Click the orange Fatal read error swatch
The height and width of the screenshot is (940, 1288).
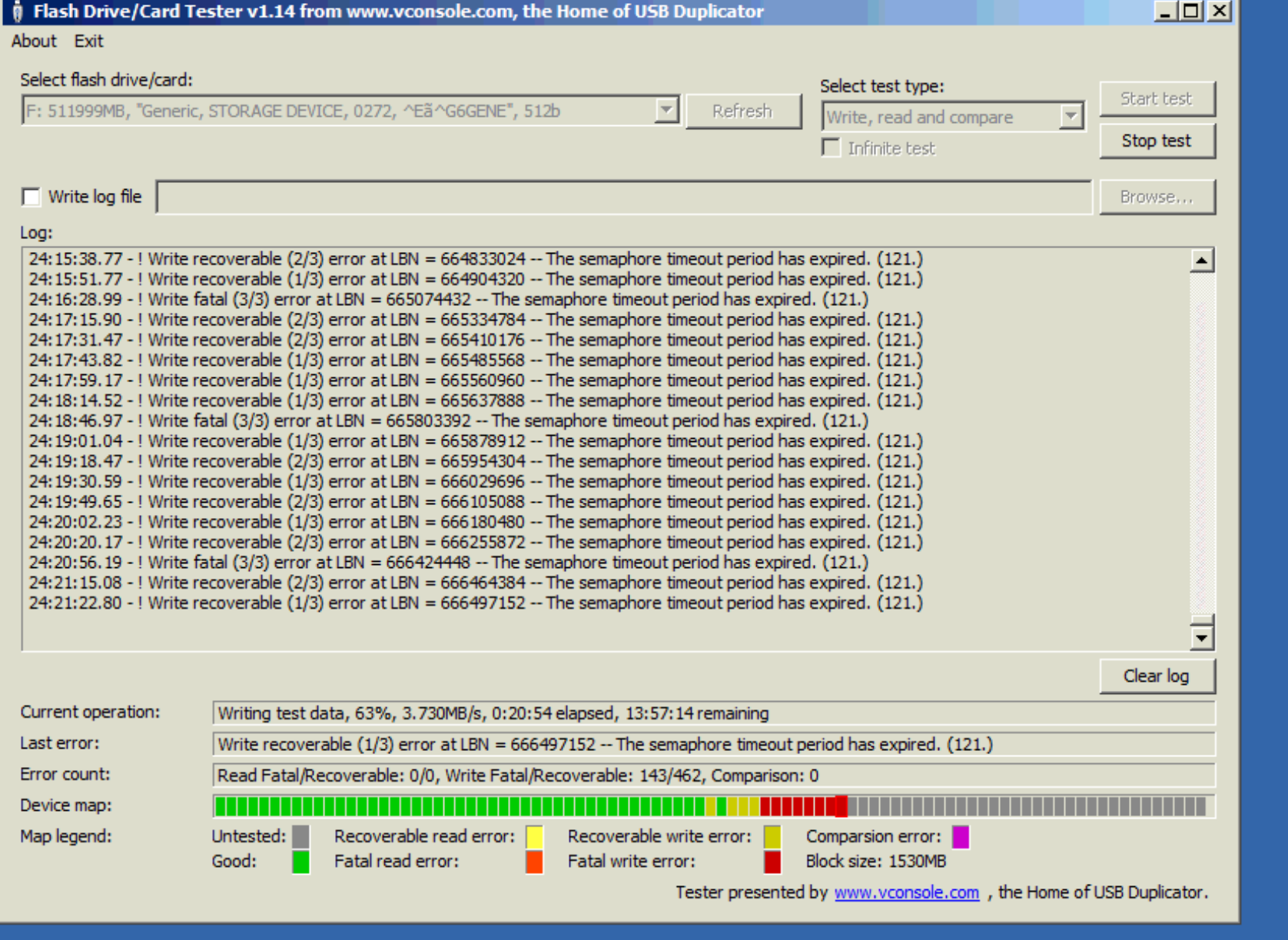(535, 862)
